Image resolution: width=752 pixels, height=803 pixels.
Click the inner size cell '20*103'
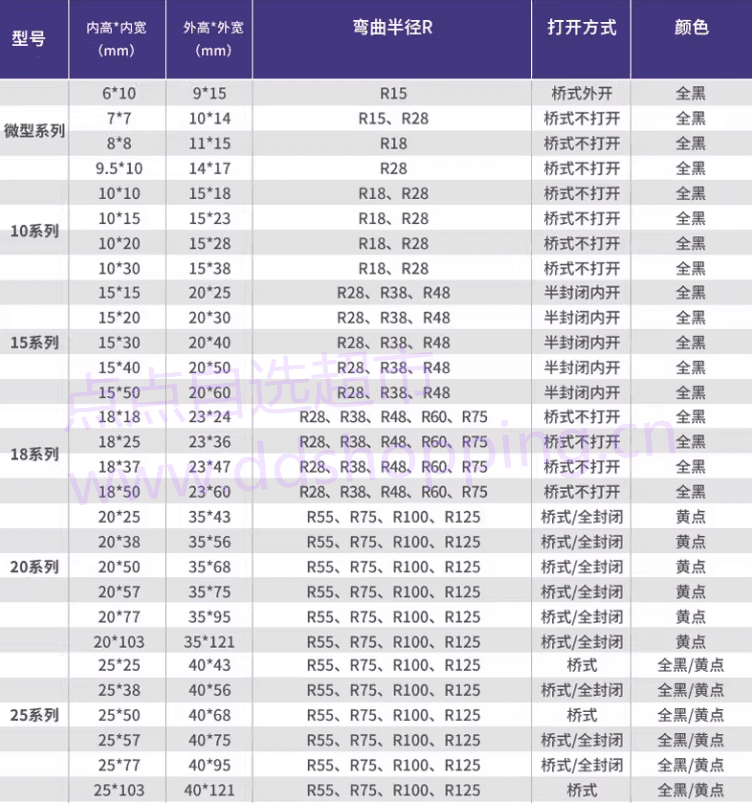click(x=119, y=642)
